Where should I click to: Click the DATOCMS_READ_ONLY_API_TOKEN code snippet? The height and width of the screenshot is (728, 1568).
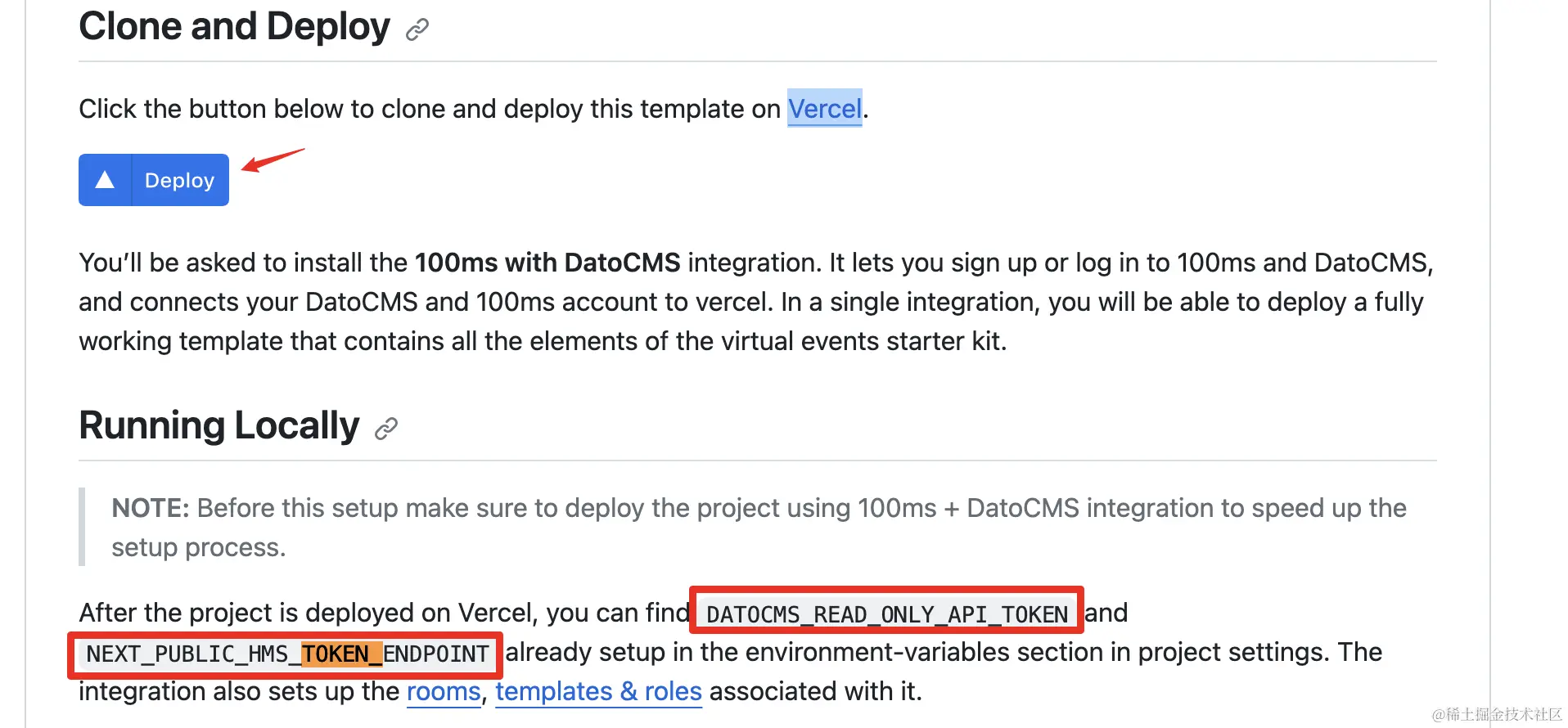[x=886, y=613]
